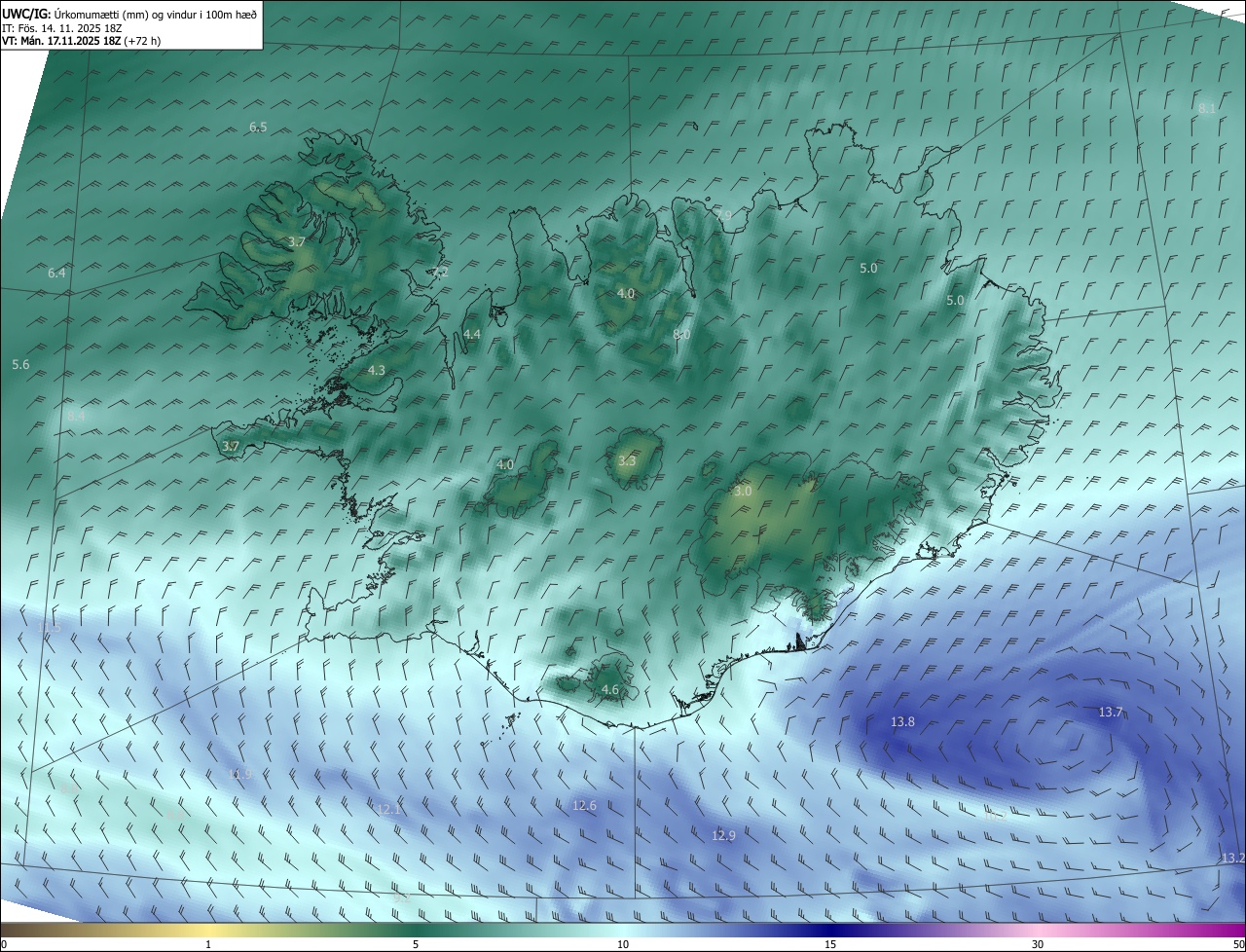Click the 50 tick on the color scale
Viewport: 1246px width, 952px height.
1238,944
